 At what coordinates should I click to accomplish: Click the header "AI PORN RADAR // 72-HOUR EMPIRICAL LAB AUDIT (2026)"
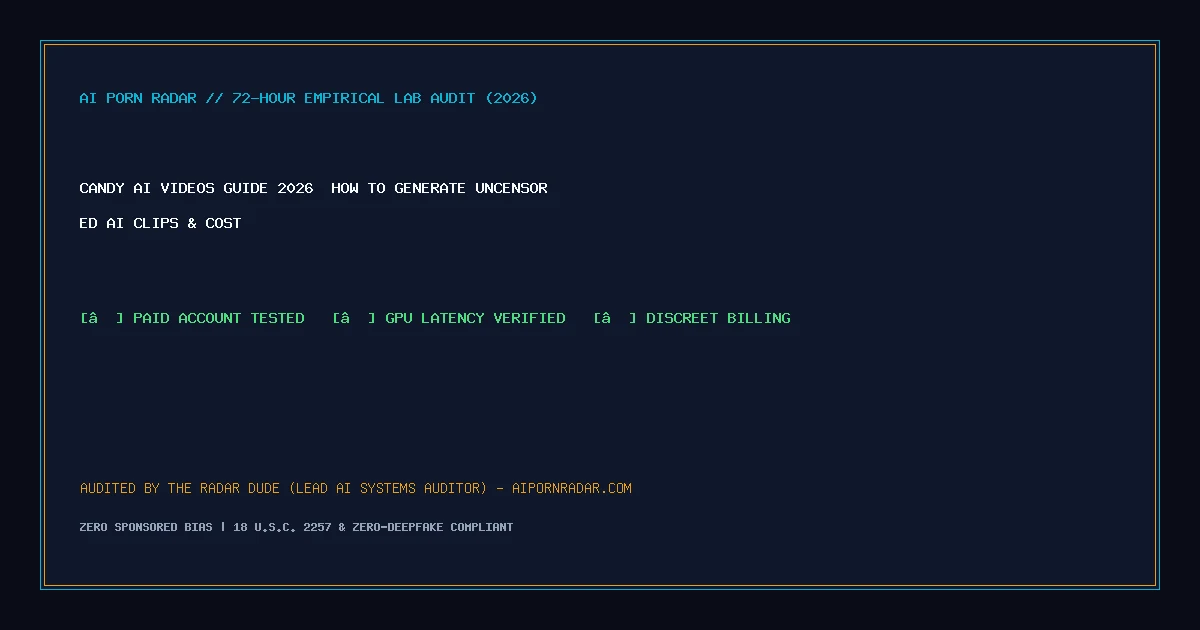coord(308,98)
